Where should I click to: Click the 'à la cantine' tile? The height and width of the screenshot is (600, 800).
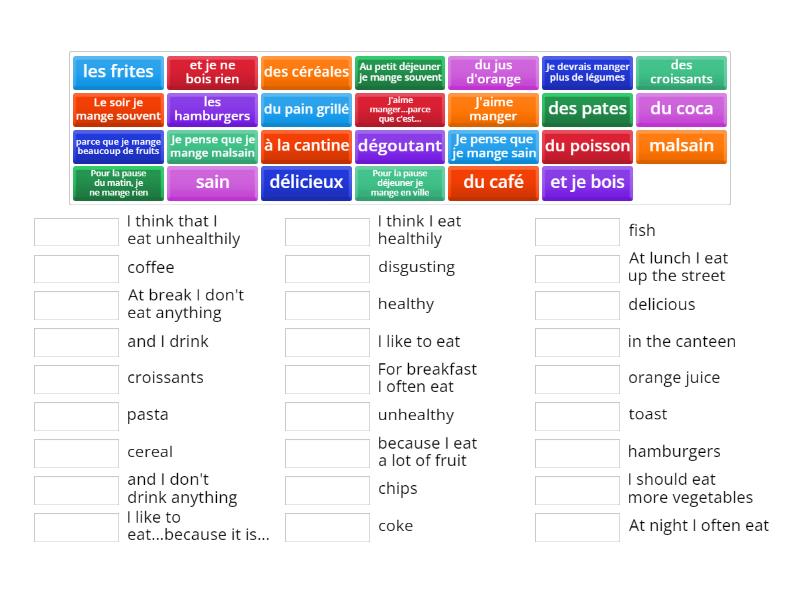[306, 146]
